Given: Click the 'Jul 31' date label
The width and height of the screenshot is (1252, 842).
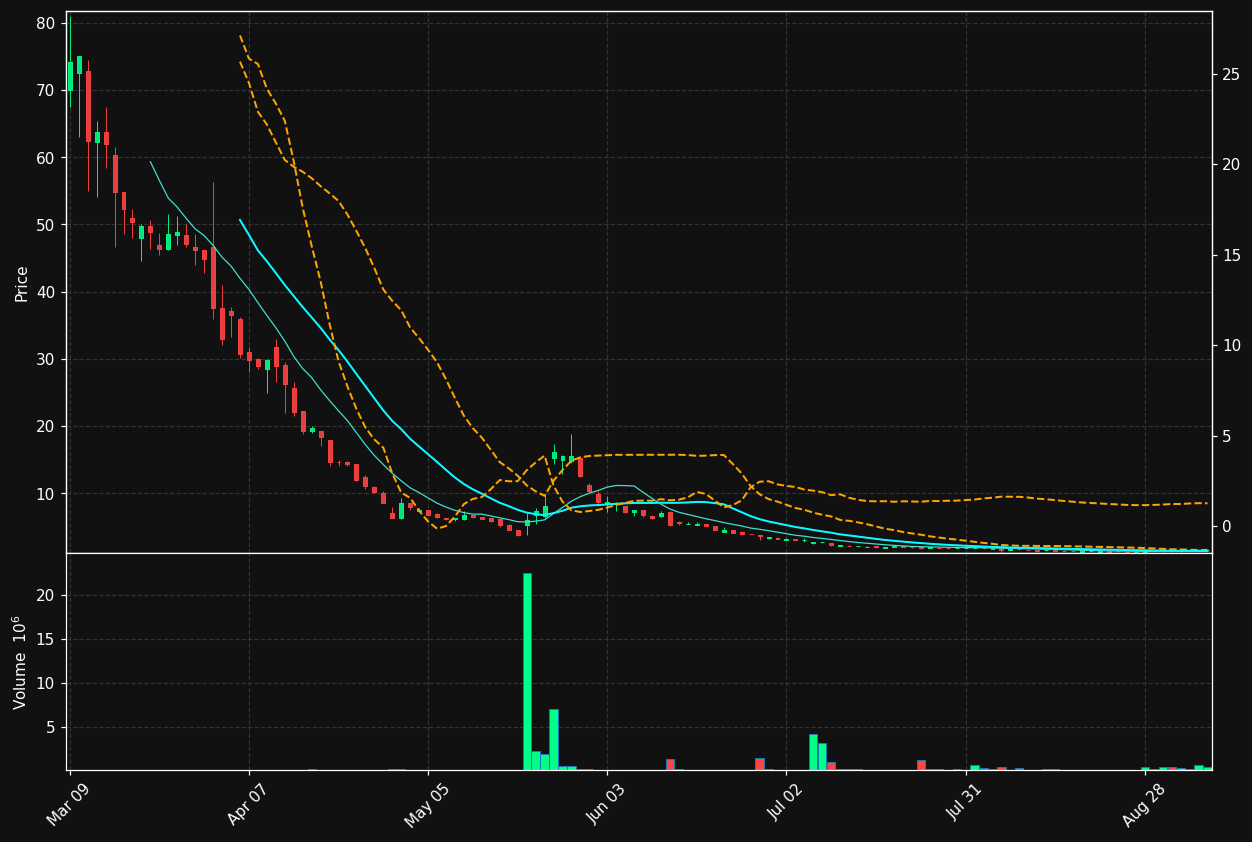Looking at the screenshot, I should coord(965,804).
